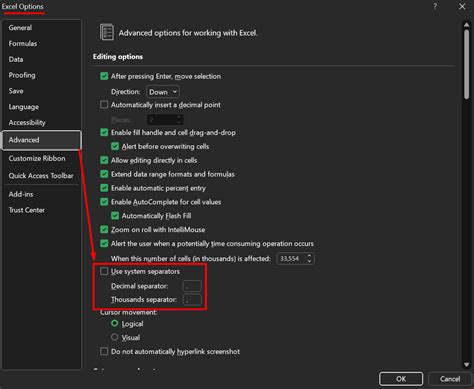
Task: Select the Advanced category
Action: pyautogui.click(x=42, y=140)
